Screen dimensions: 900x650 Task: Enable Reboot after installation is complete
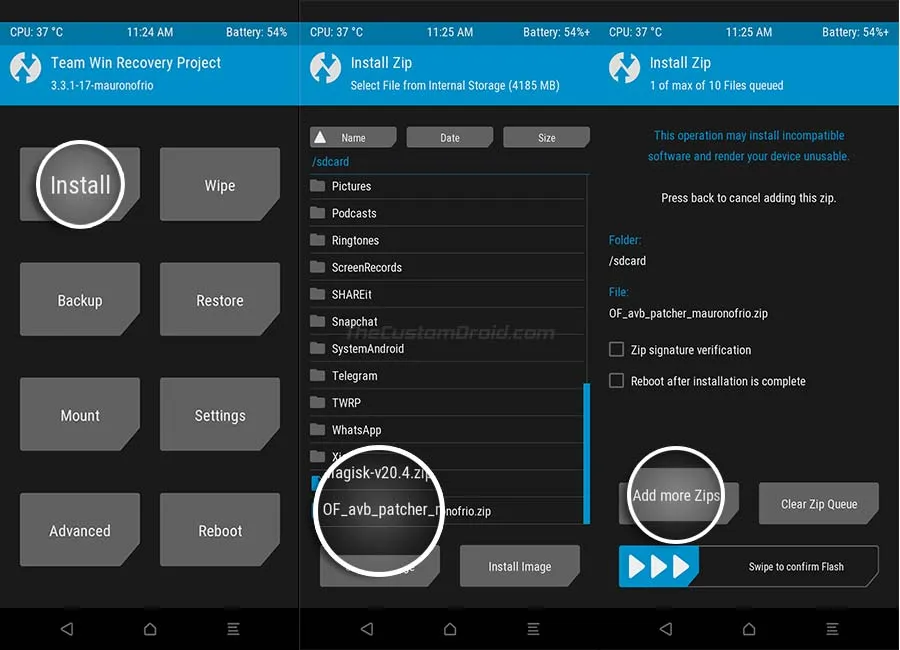(617, 381)
